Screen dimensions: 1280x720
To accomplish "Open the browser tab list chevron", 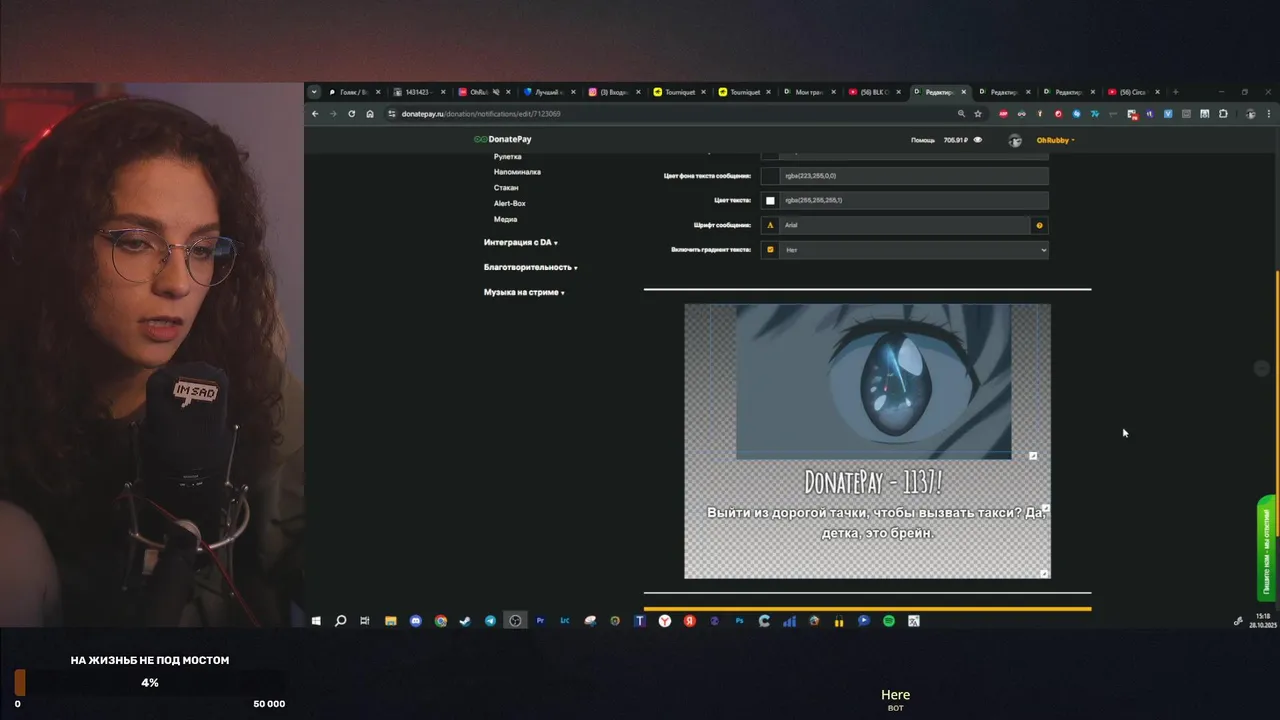I will (314, 92).
